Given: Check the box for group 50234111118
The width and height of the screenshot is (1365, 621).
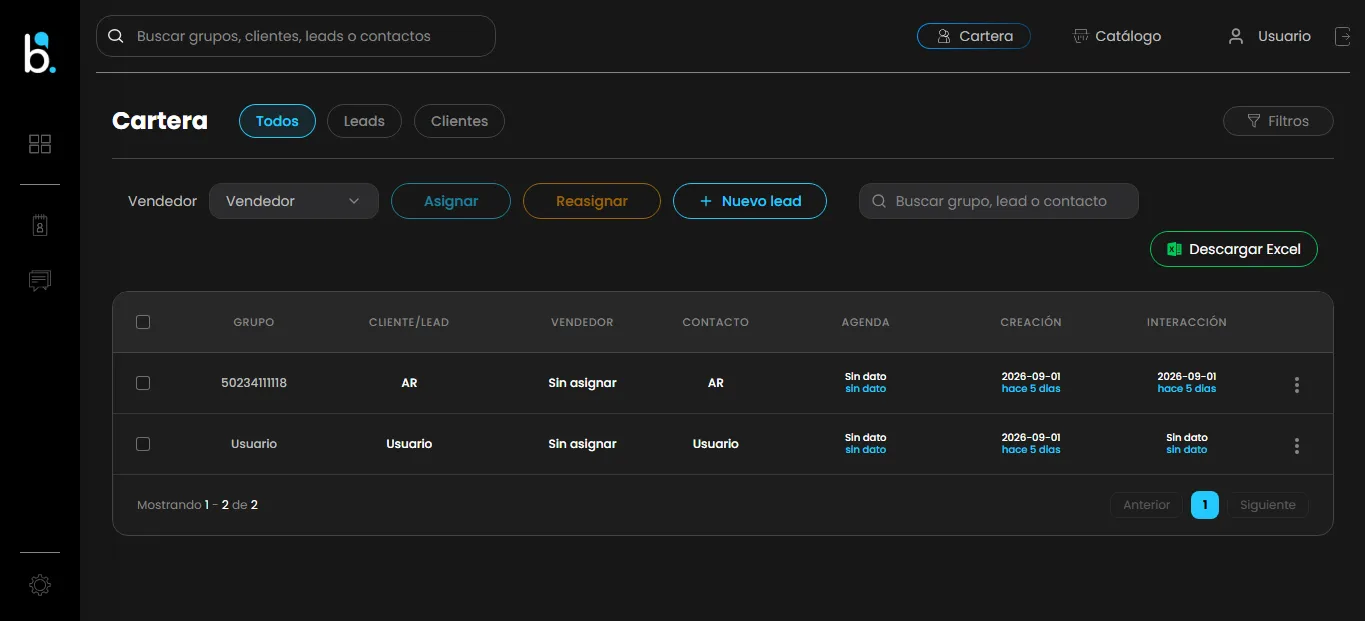Looking at the screenshot, I should pos(143,383).
